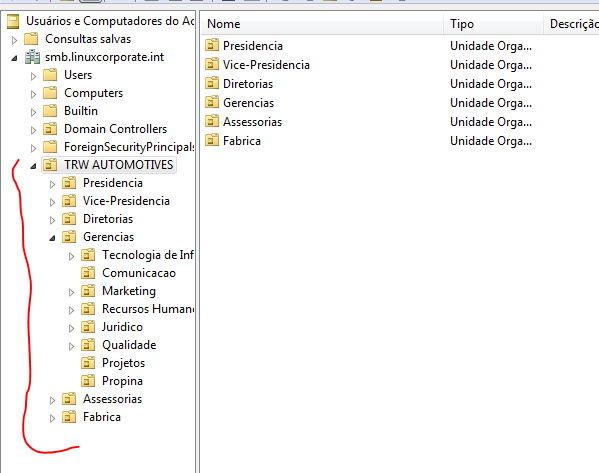Expand the Computers container
The height and width of the screenshot is (473, 599).
pyautogui.click(x=34, y=94)
